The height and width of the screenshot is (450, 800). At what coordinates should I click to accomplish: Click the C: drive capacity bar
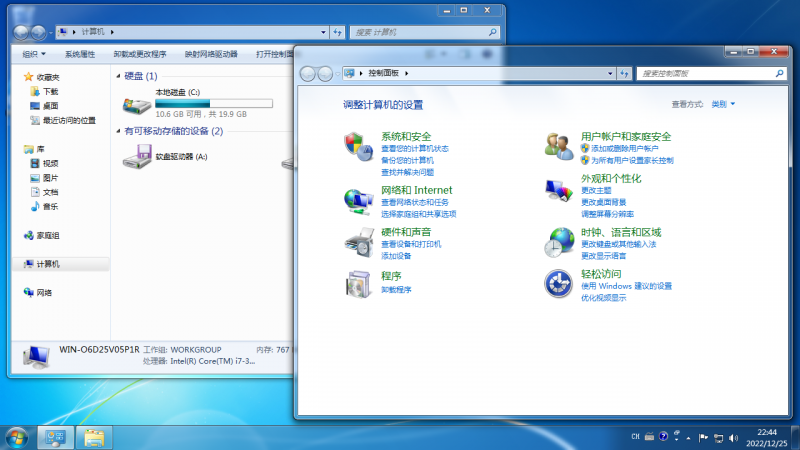tap(214, 104)
